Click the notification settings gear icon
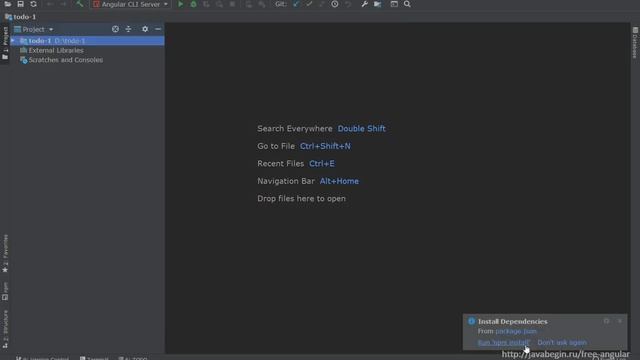Viewport: 640px width, 360px height. [607, 321]
